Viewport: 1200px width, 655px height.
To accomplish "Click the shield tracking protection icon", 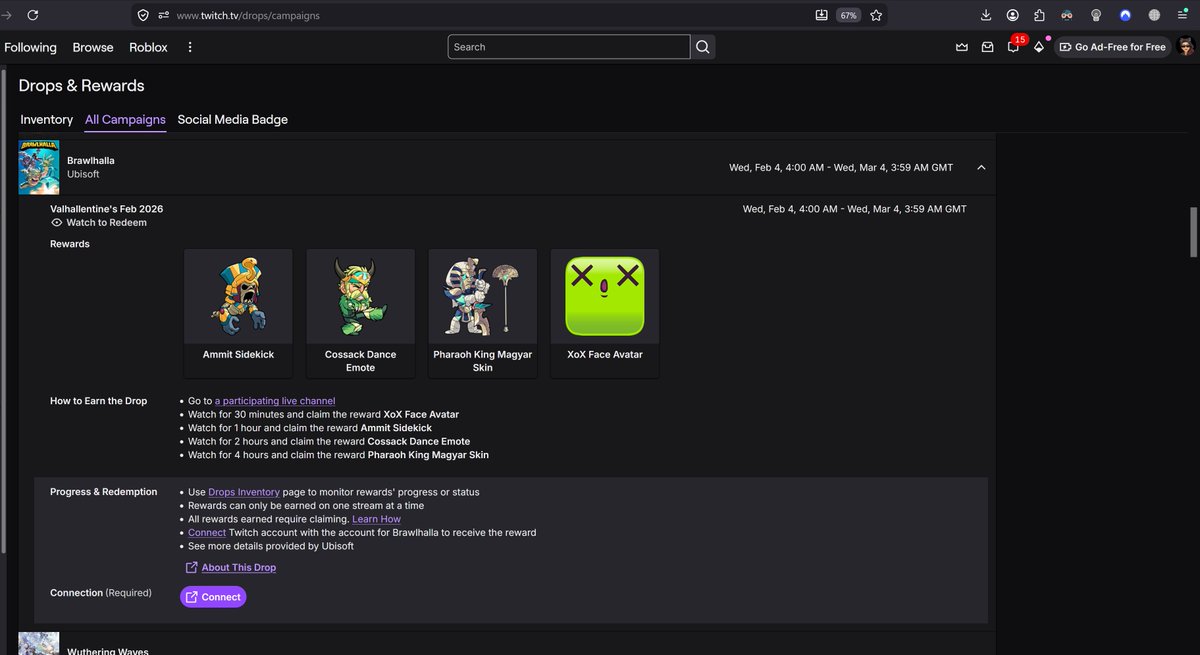I will (x=143, y=15).
